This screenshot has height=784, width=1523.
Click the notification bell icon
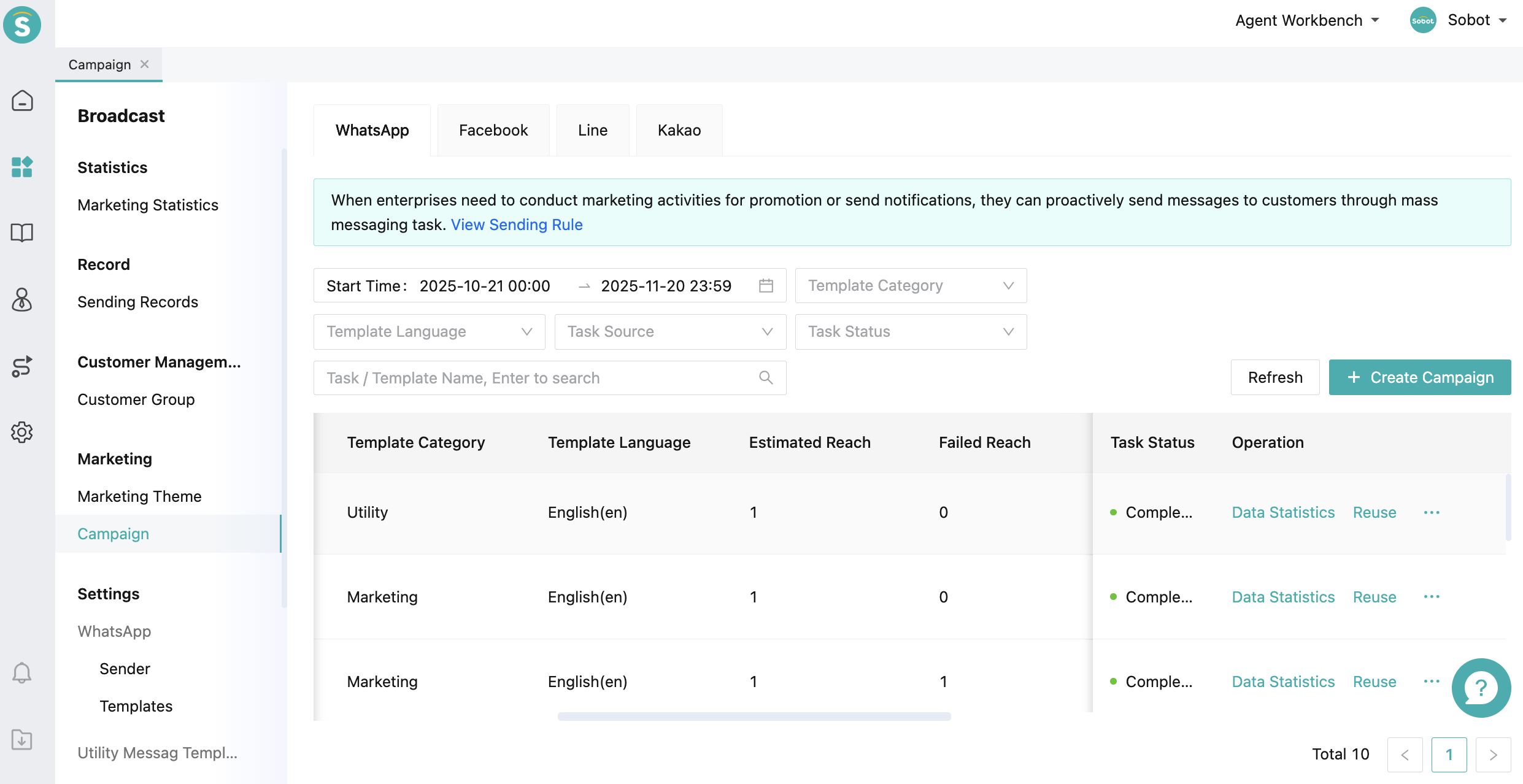pos(22,673)
